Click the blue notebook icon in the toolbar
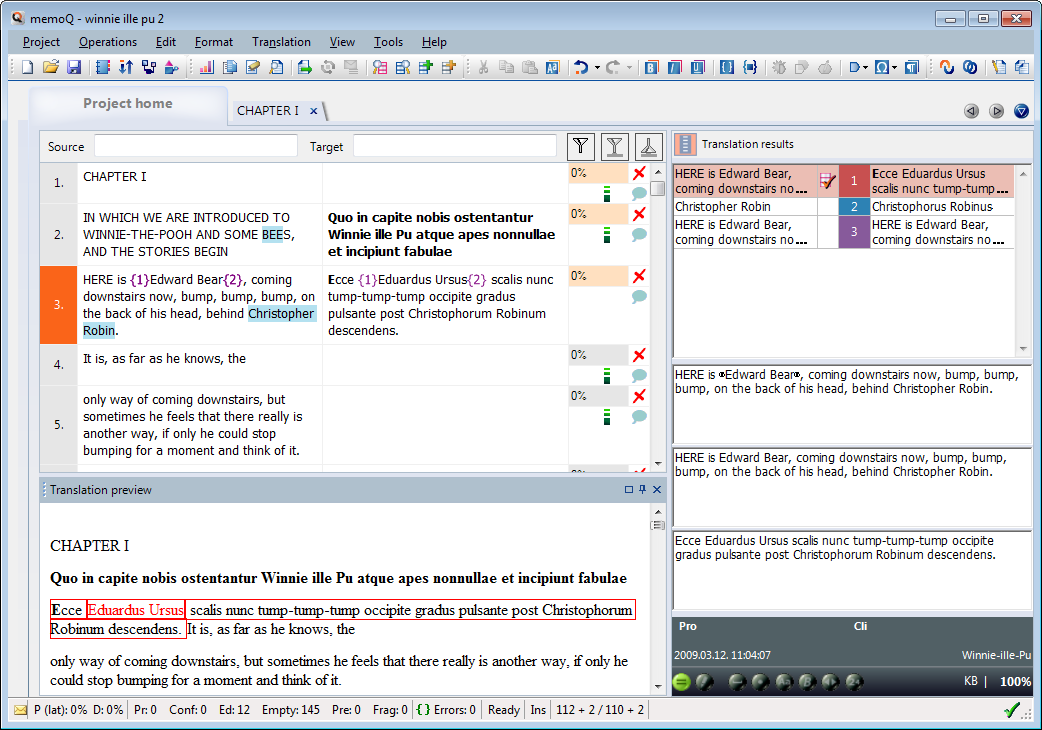 102,67
